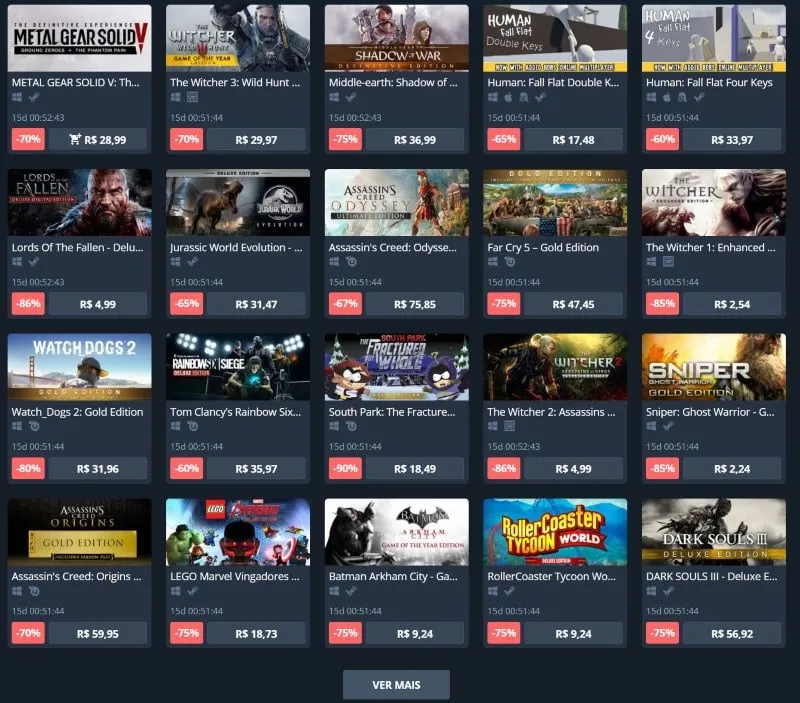This screenshot has height=703, width=800.
Task: Click the Apple icon under Human: Fall Flat Double Keys
Action: (x=508, y=97)
